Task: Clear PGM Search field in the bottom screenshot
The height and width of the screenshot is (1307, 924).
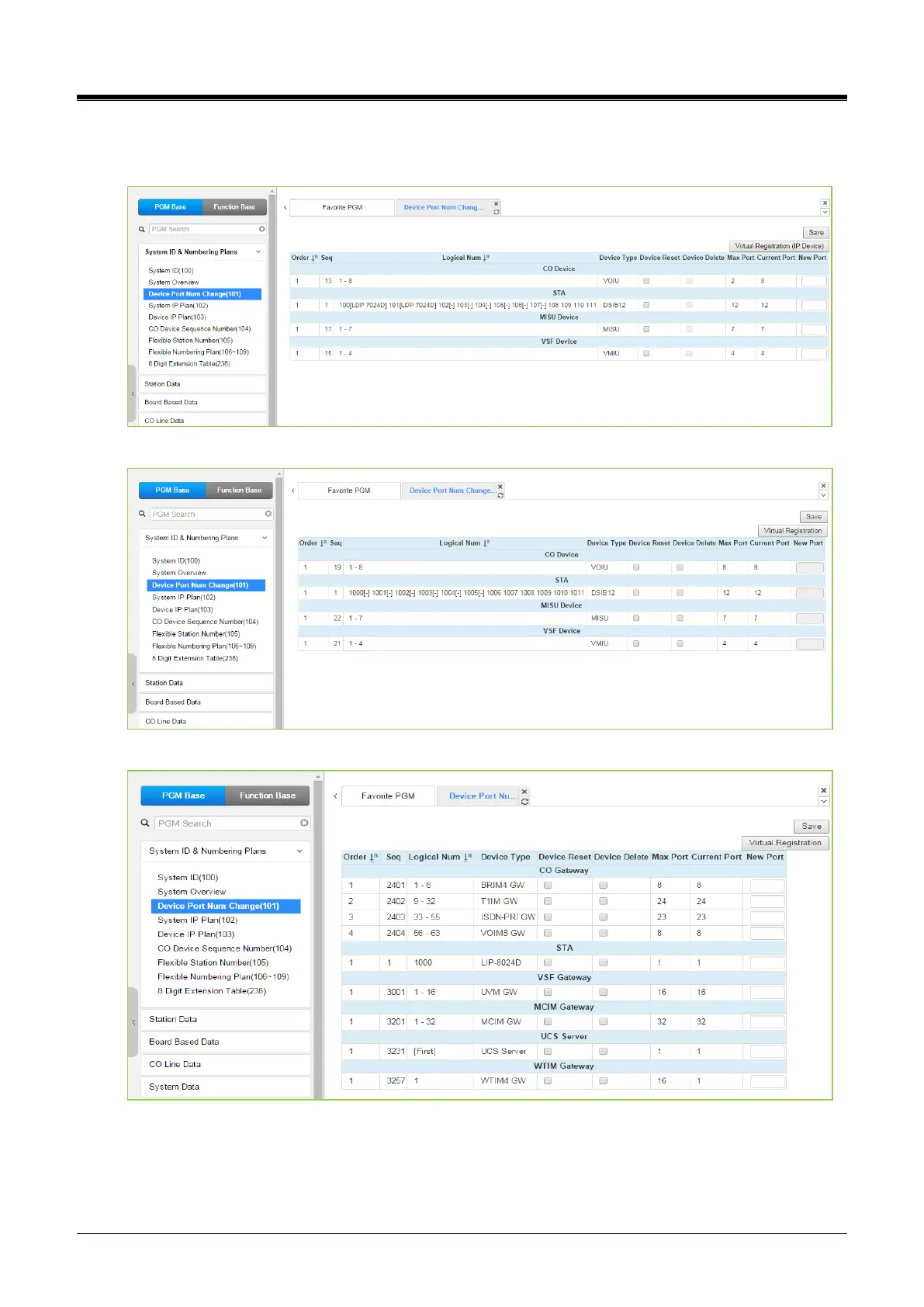Action: (304, 823)
